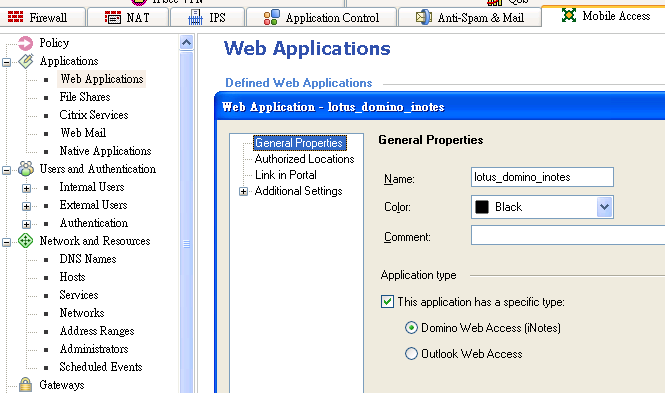Select External Users tree item
Image resolution: width=665 pixels, height=393 pixels.
(x=93, y=205)
